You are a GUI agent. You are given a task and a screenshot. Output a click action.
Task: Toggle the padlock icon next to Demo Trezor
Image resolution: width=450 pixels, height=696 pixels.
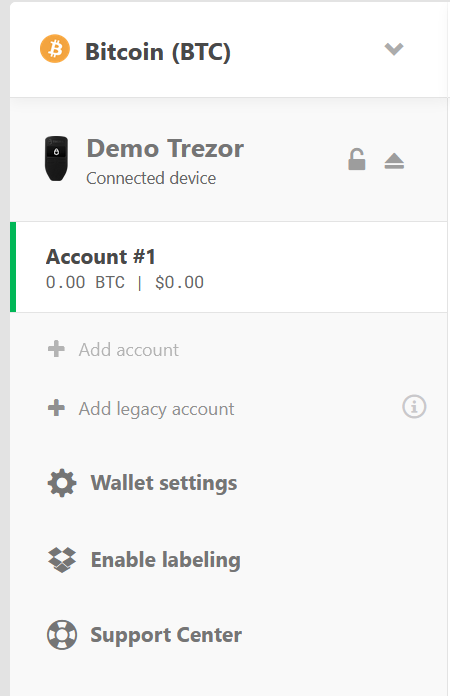click(x=356, y=160)
